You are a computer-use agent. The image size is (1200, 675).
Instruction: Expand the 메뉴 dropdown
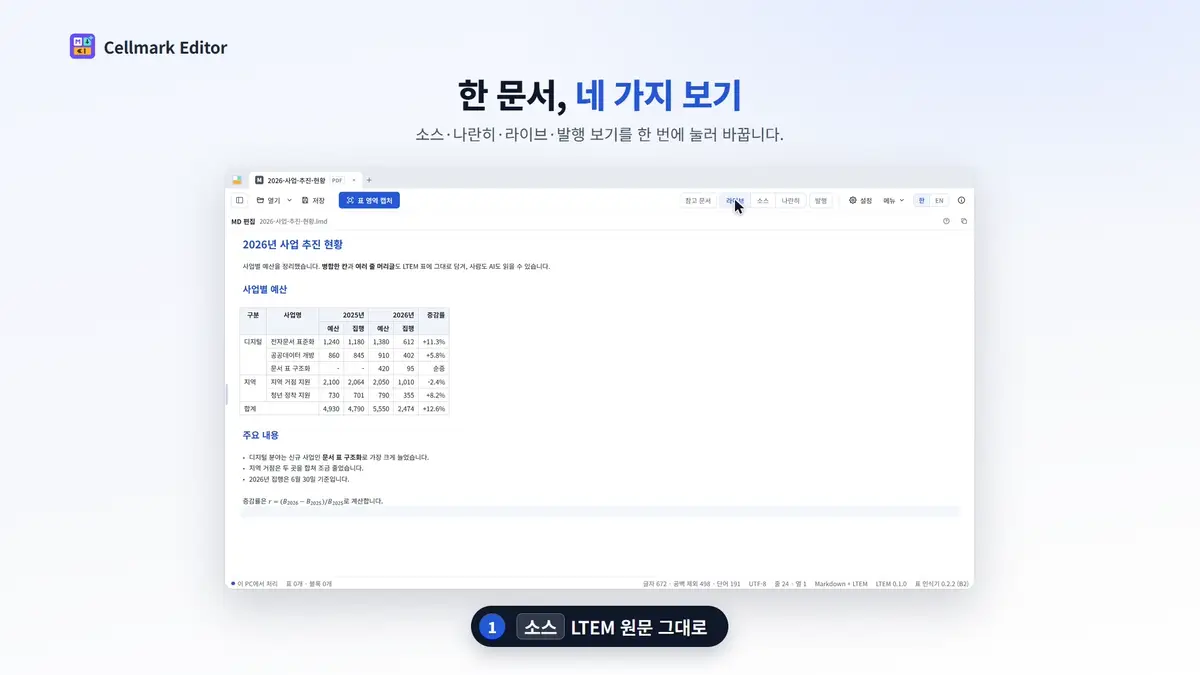(x=893, y=200)
